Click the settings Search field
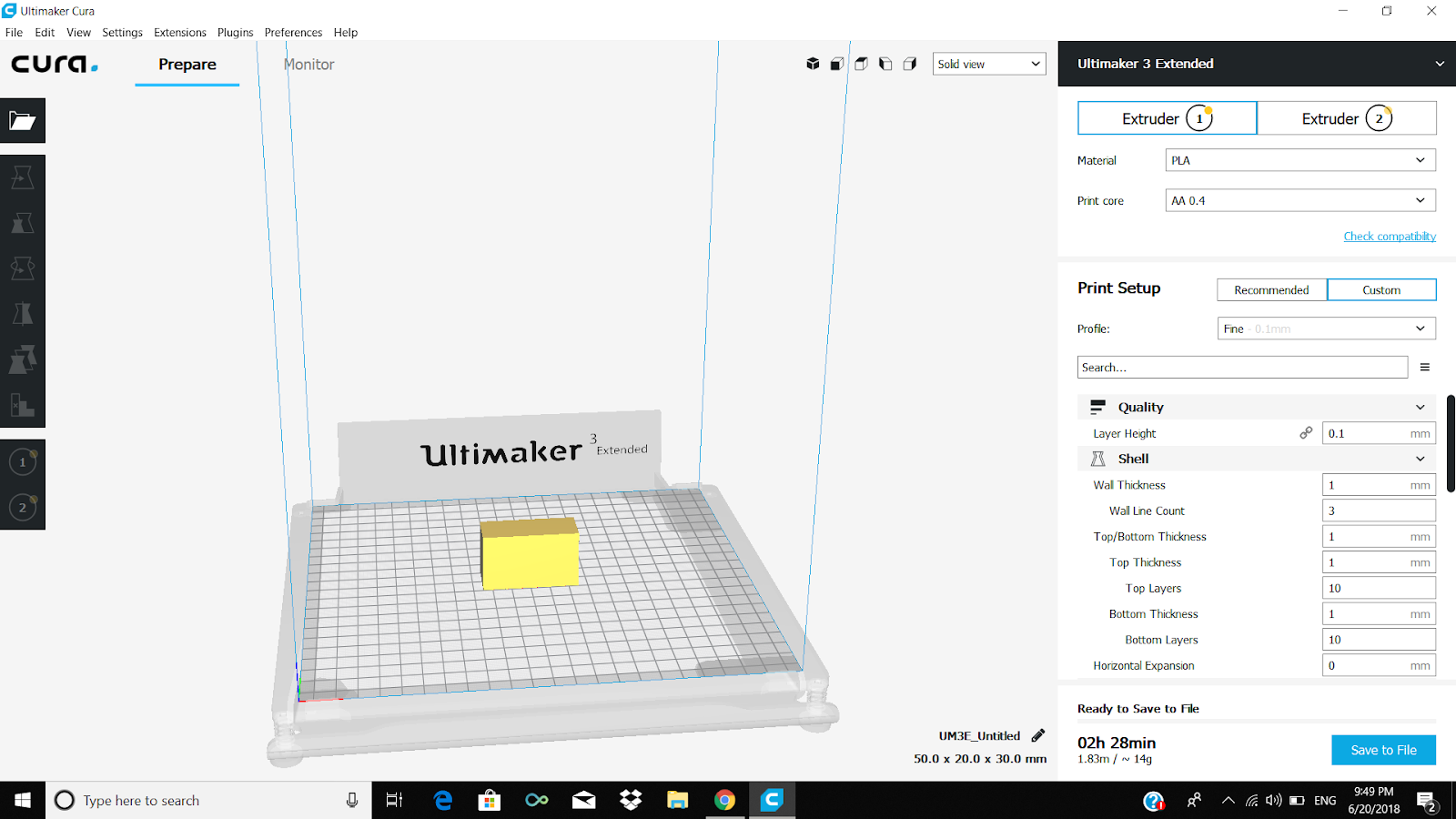This screenshot has height=819, width=1456. (1242, 368)
